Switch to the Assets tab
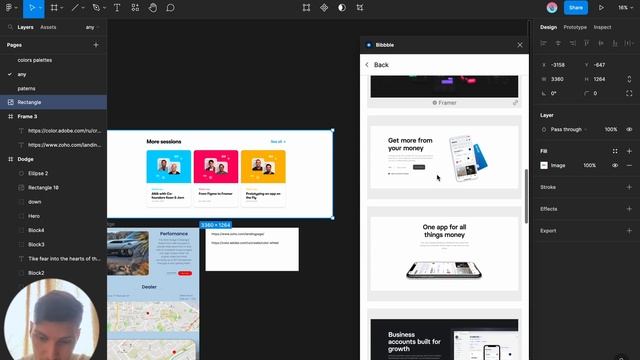The width and height of the screenshot is (640, 360). (x=48, y=27)
